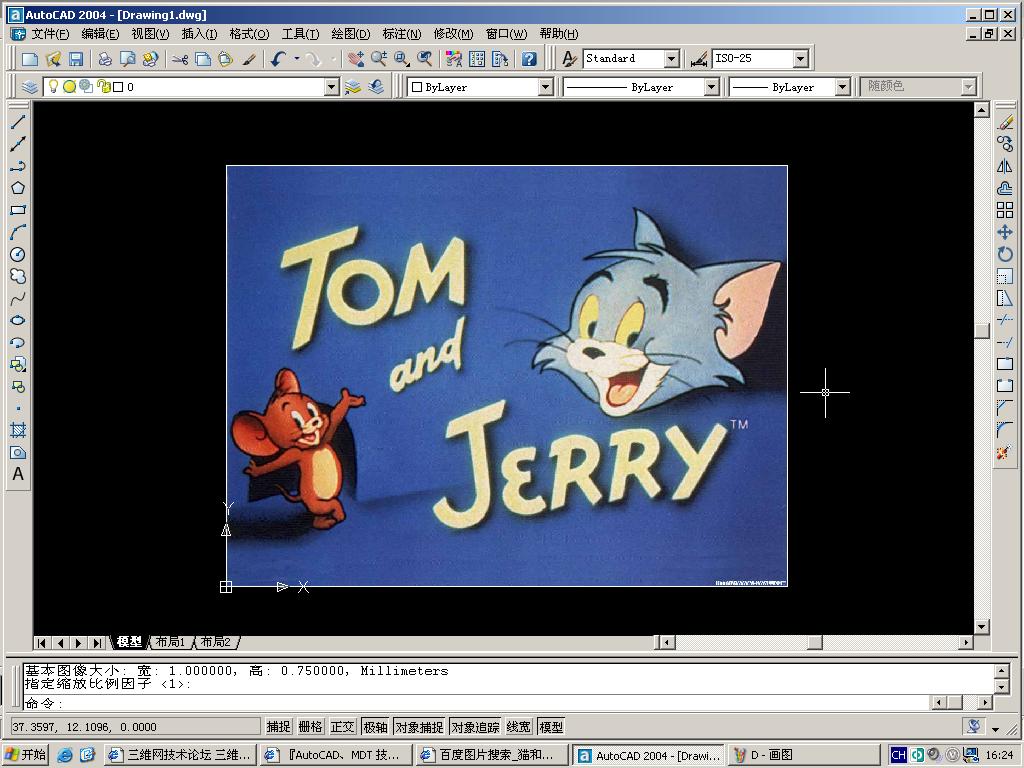The height and width of the screenshot is (768, 1024).
Task: Click the Copy Object tool
Action: pos(1005,144)
